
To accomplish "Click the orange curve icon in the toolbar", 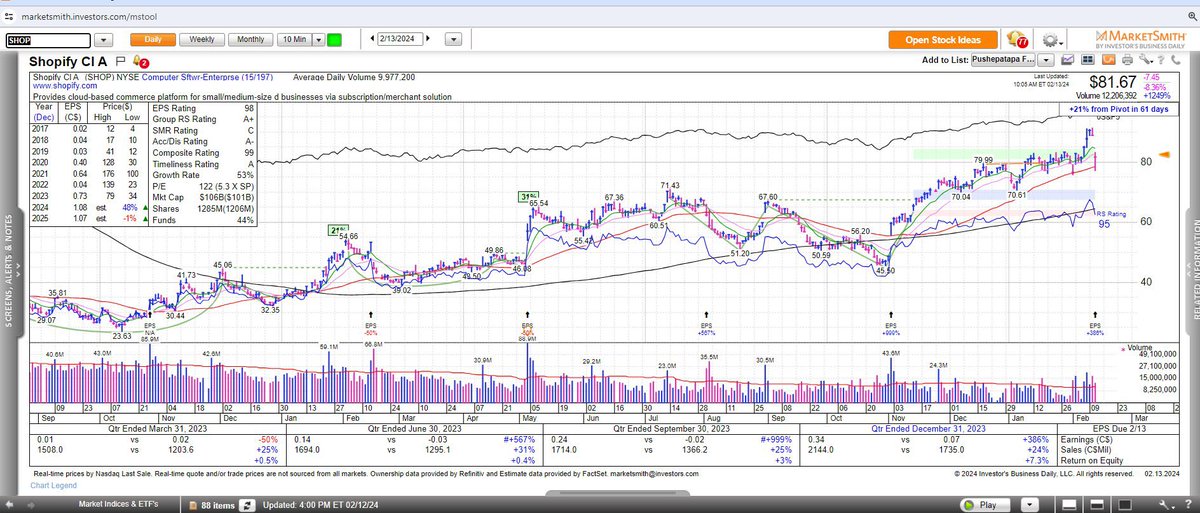I will point(1108,60).
